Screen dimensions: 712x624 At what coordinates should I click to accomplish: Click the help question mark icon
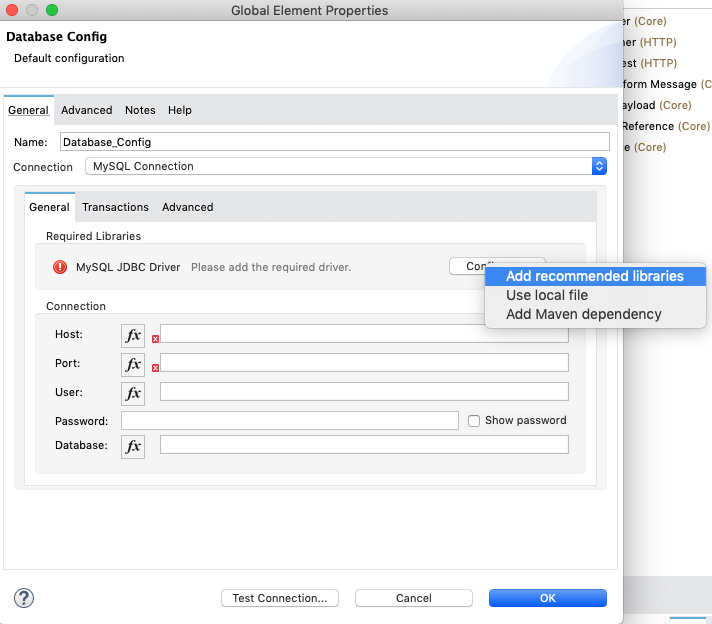pyautogui.click(x=24, y=598)
